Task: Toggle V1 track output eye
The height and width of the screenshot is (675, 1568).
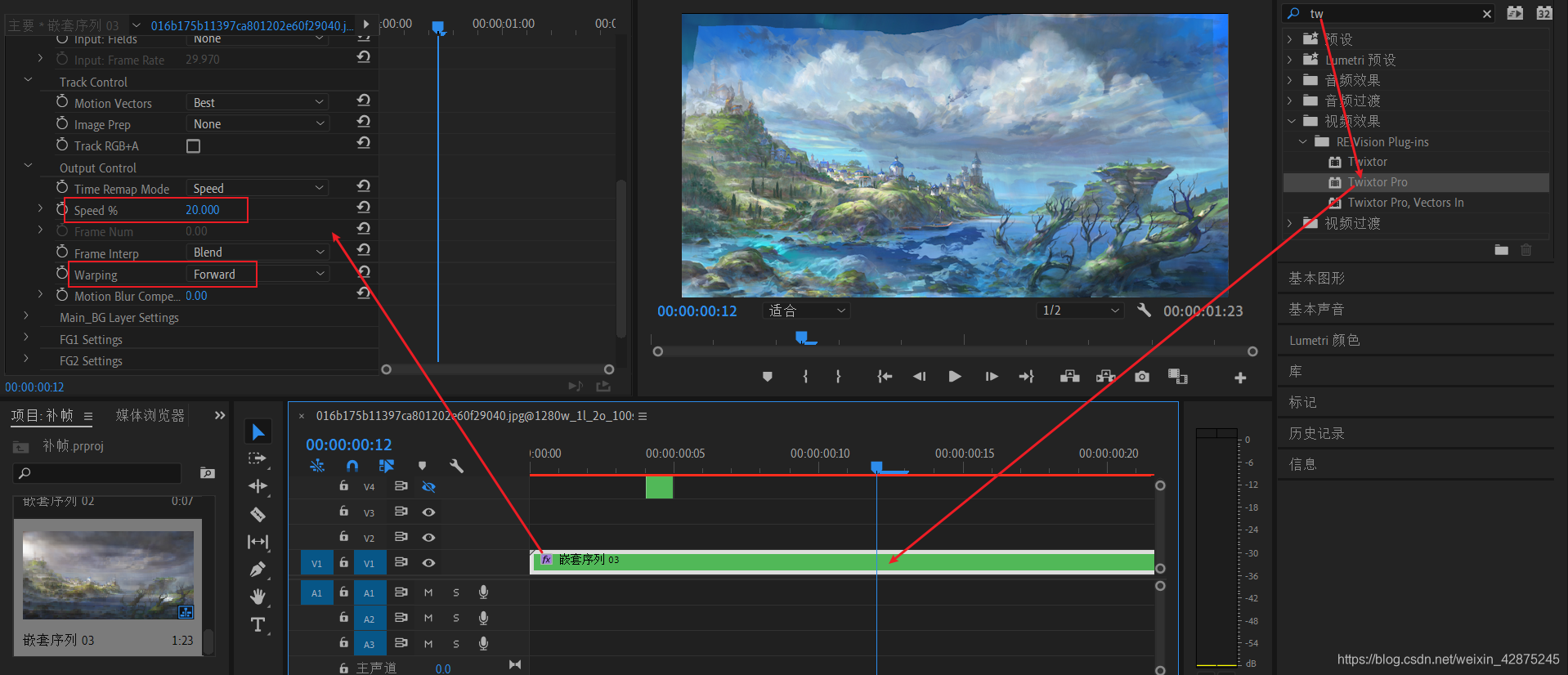Action: tap(428, 563)
